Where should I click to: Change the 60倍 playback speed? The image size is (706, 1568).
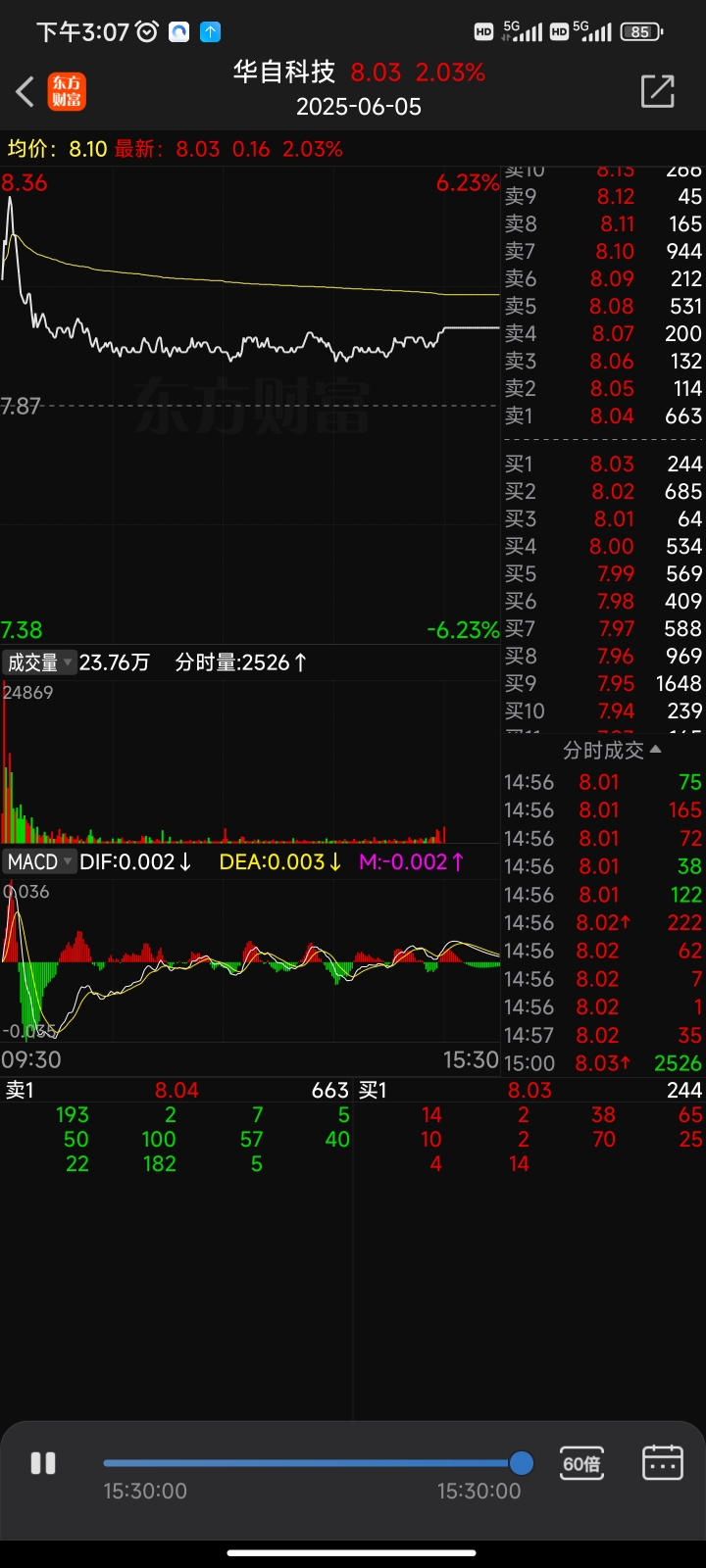click(581, 1463)
